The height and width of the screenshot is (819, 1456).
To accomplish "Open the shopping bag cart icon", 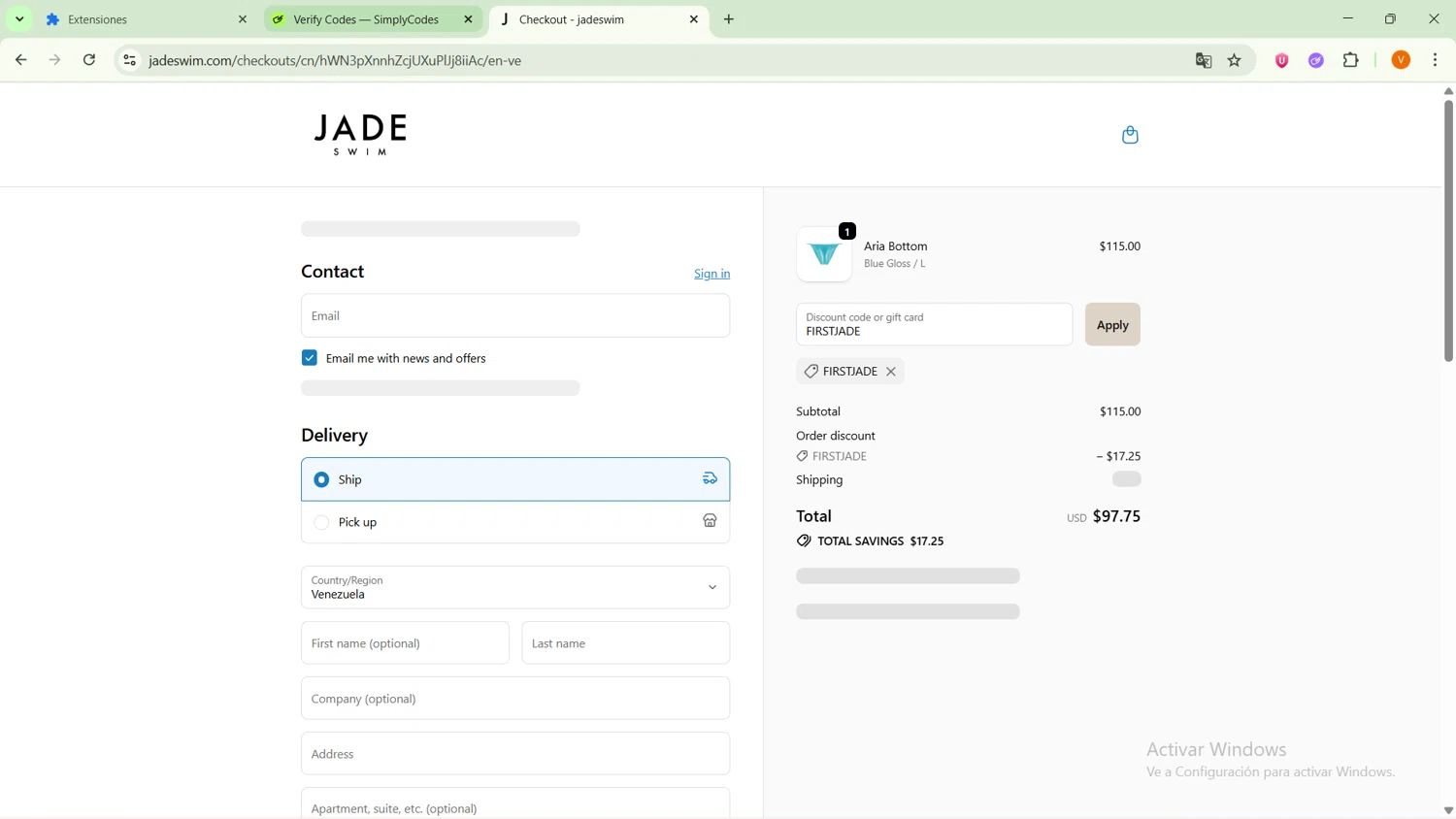I will click(1130, 135).
